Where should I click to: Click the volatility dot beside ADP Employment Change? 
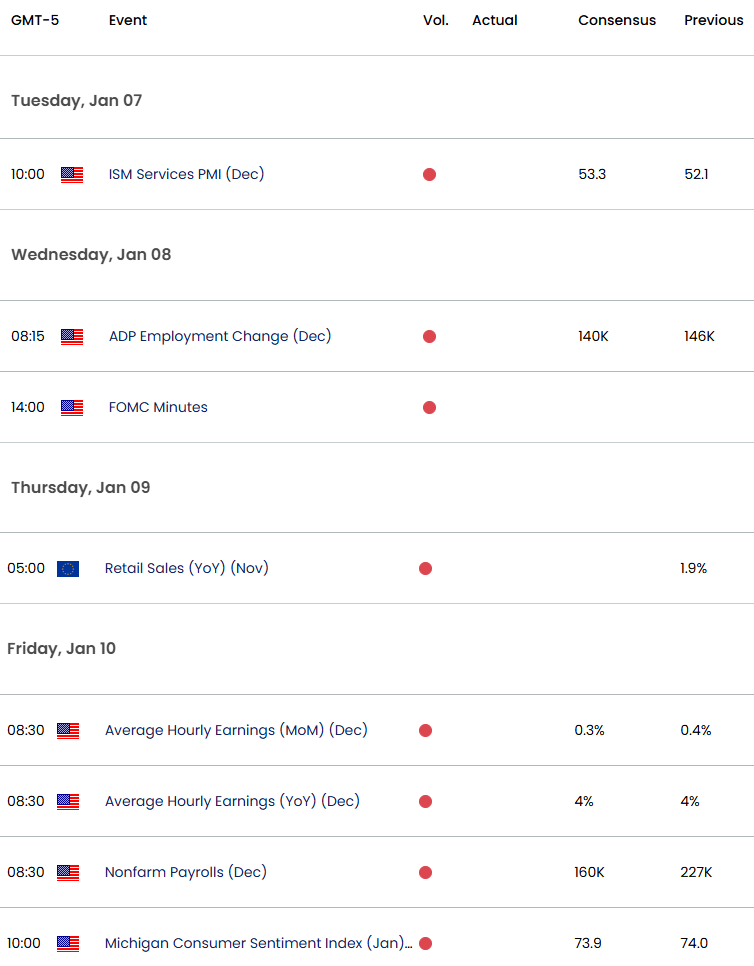coord(429,336)
